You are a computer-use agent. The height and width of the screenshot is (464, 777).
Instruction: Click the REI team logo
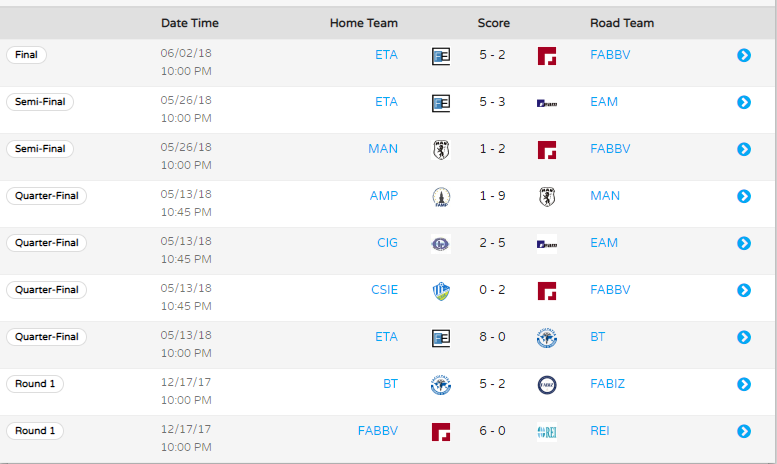[547, 432]
